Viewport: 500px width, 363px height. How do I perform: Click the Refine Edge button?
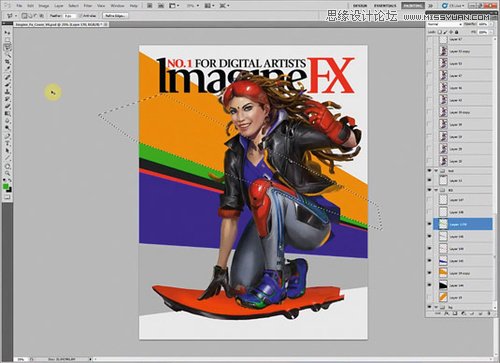pyautogui.click(x=115, y=16)
